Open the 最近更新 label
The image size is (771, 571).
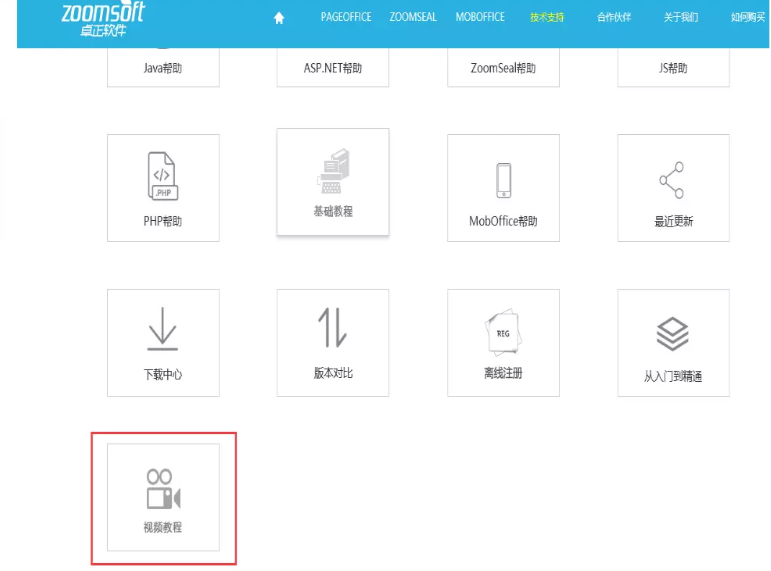tap(673, 222)
